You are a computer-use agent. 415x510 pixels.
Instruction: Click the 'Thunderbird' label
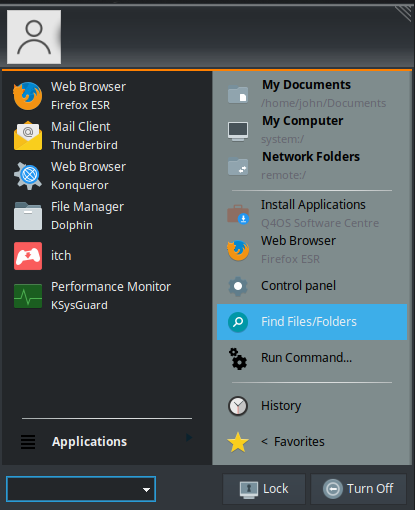coord(84,145)
